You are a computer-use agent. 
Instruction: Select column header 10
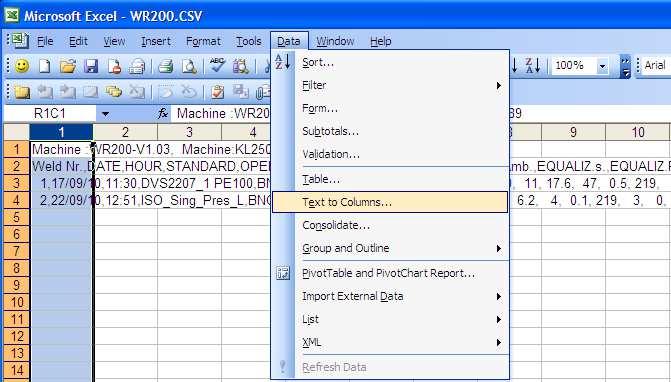click(x=638, y=132)
